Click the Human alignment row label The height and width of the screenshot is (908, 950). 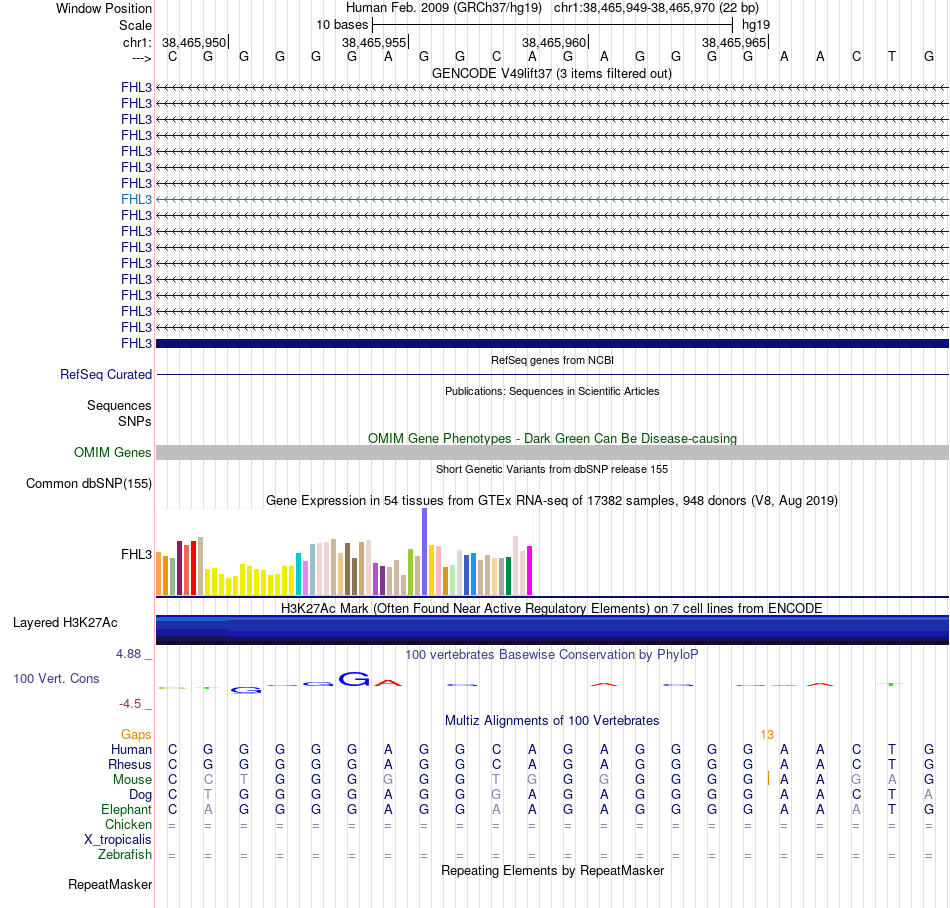point(131,750)
